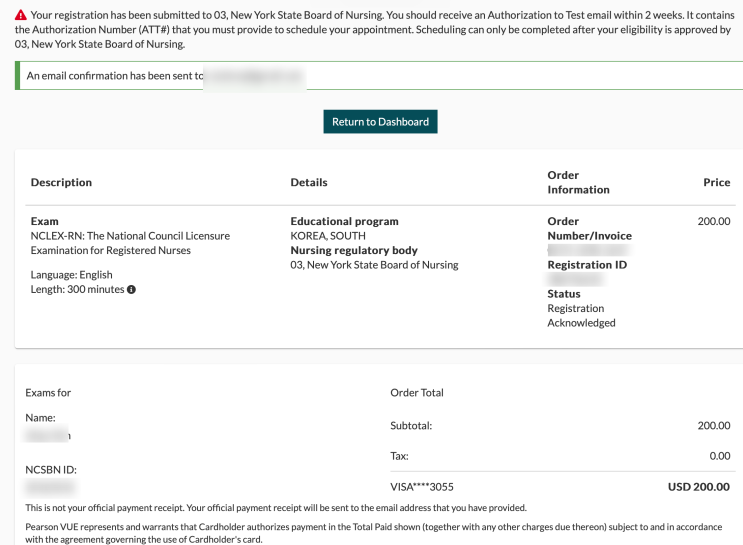Screen dimensions: 743x545
Task: Click the 'Exams for' heading
Action: (x=48, y=393)
